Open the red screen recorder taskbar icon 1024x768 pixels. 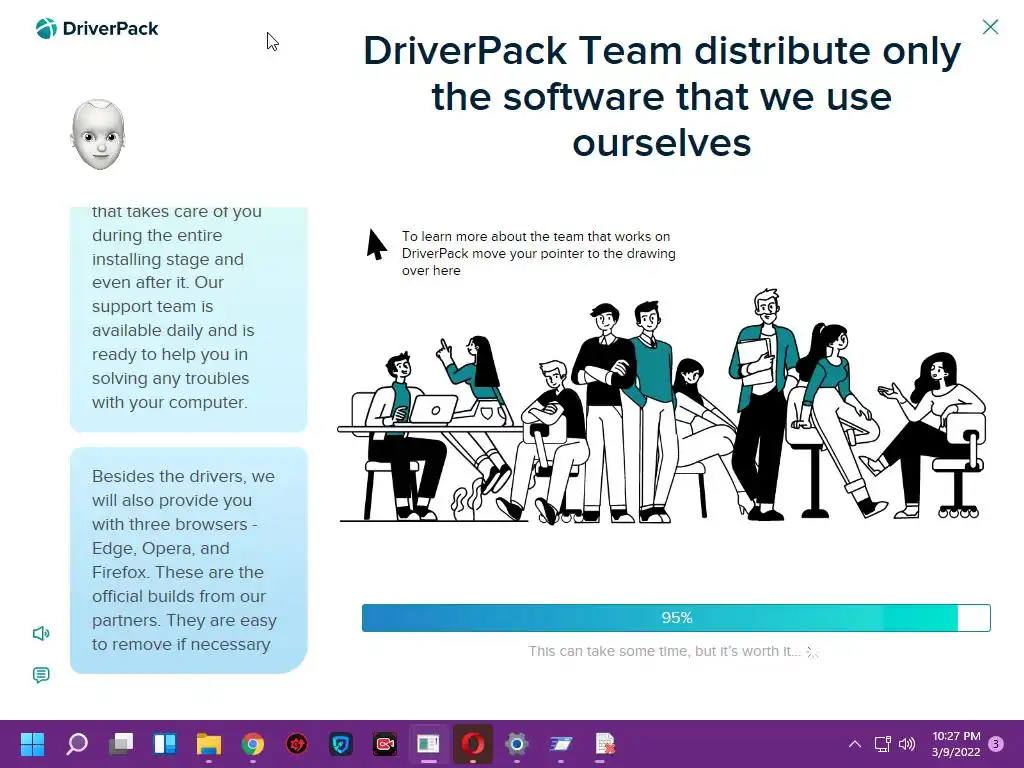pyautogui.click(x=385, y=744)
